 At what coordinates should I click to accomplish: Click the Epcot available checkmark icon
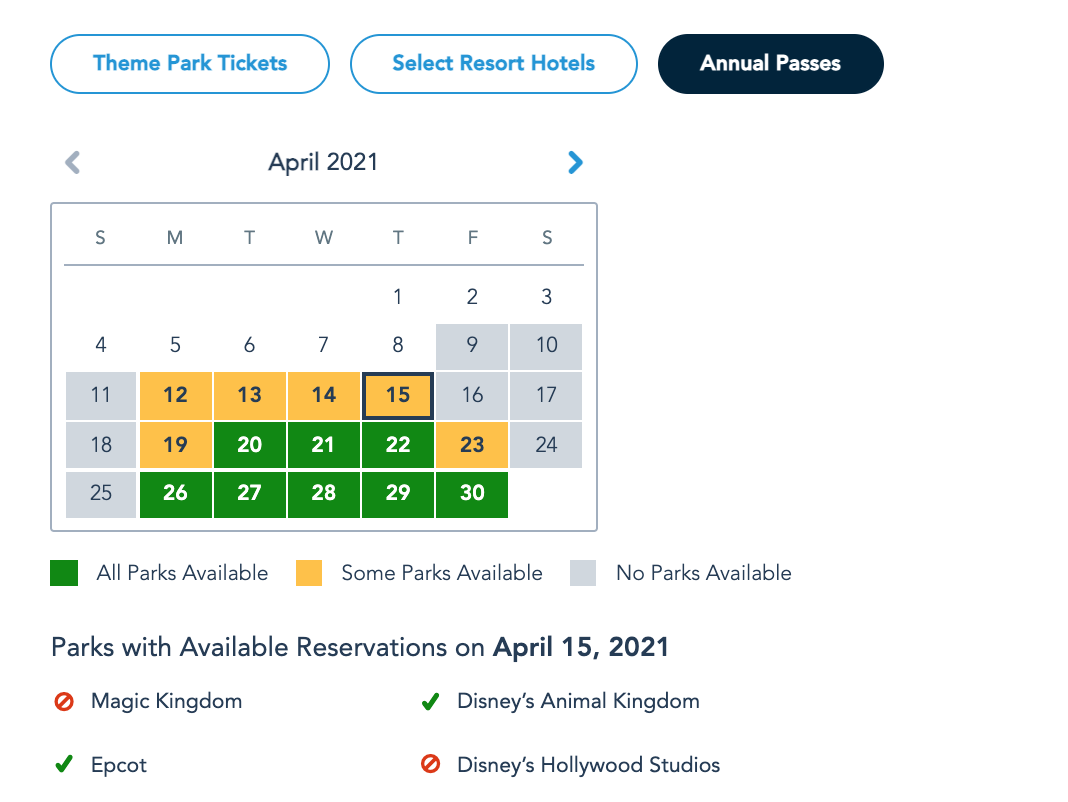63,766
